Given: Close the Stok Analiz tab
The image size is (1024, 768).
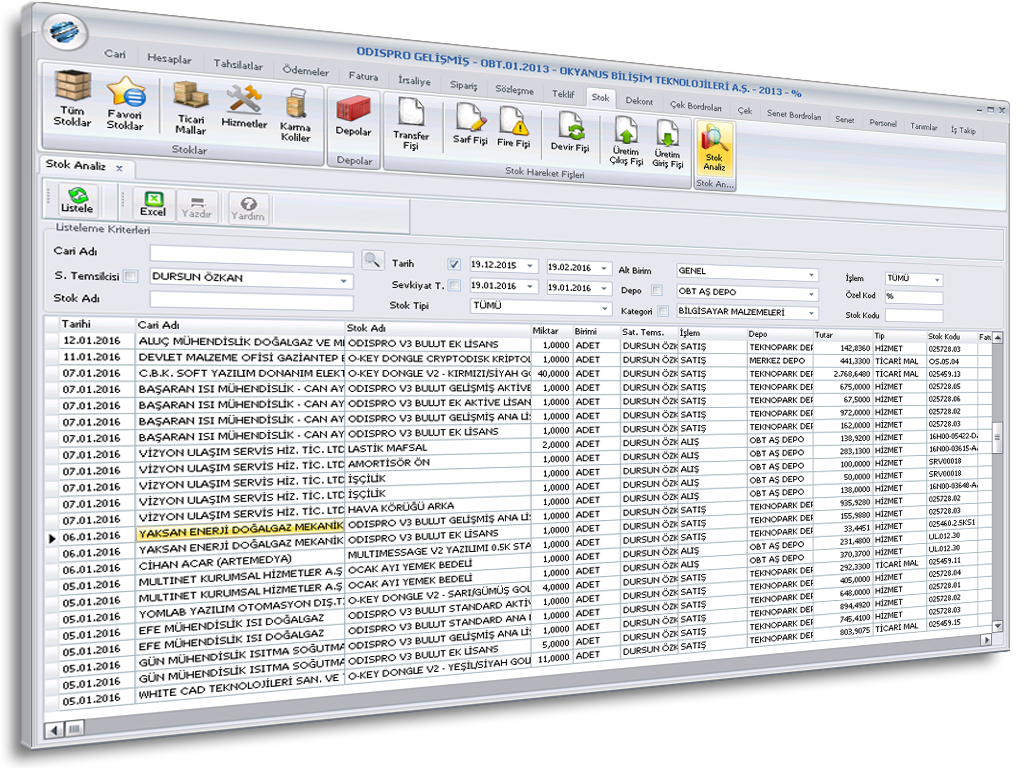Looking at the screenshot, I should point(120,168).
